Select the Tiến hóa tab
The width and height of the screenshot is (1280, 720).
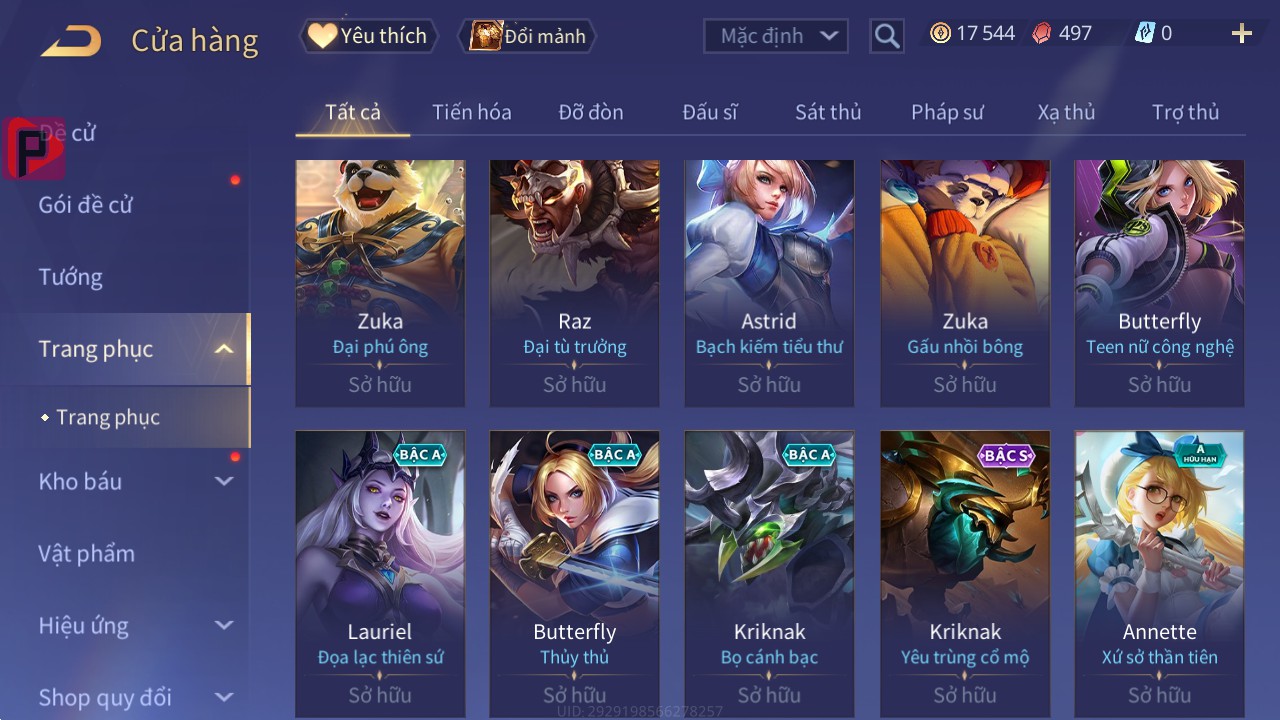pyautogui.click(x=472, y=112)
